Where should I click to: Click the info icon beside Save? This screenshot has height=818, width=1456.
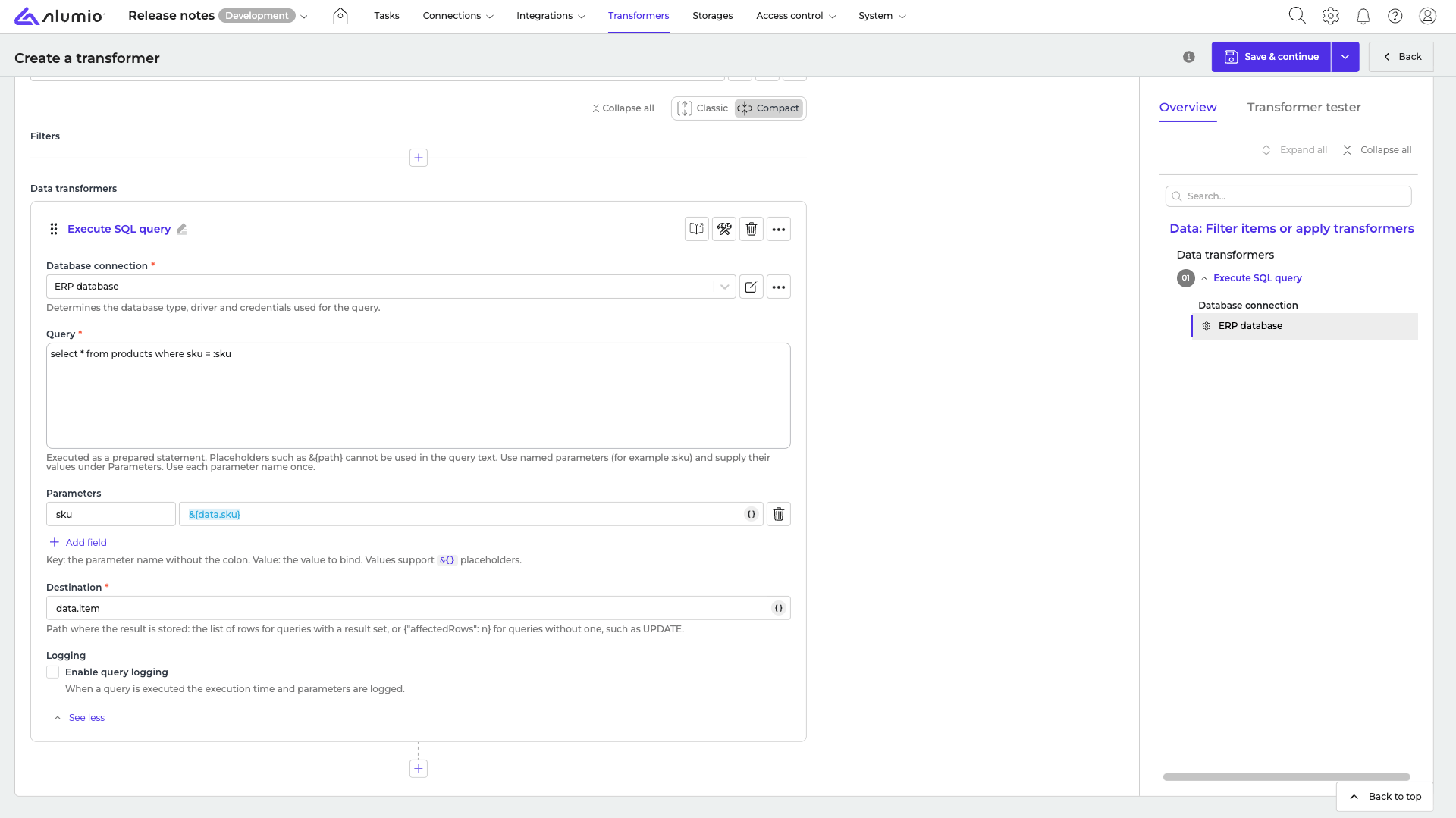click(1189, 57)
